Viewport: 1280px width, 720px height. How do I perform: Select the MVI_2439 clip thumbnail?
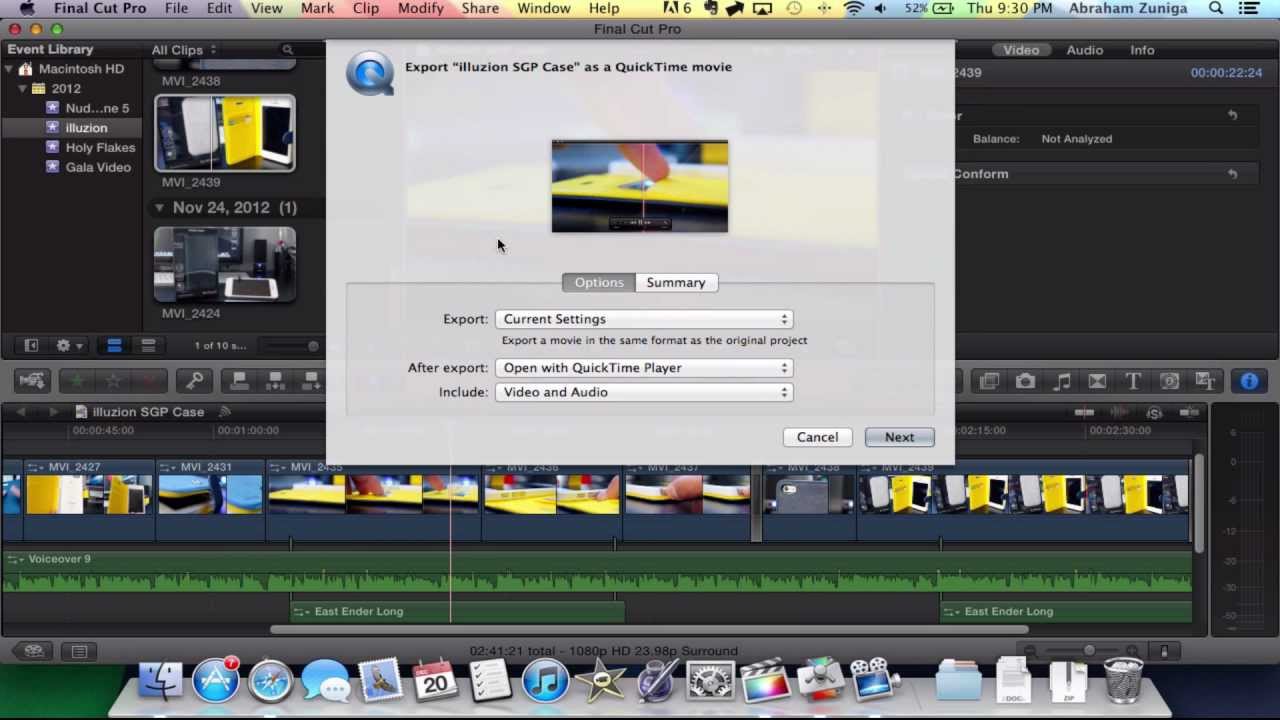pos(225,133)
